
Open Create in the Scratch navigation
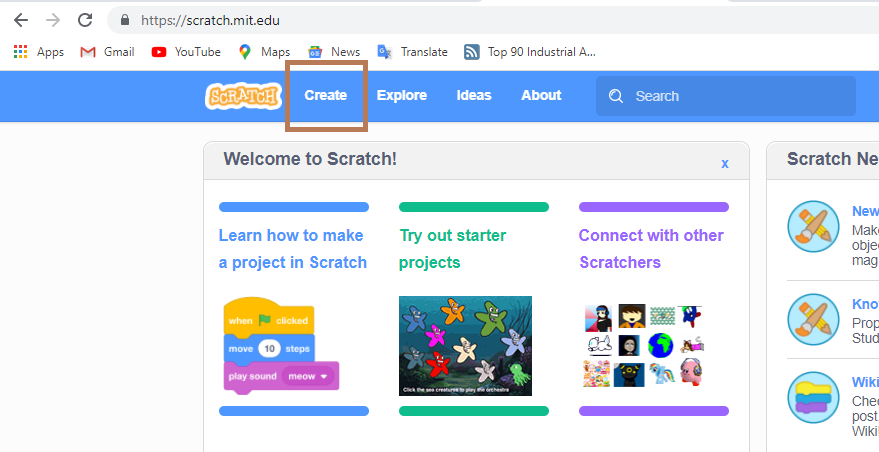point(326,95)
